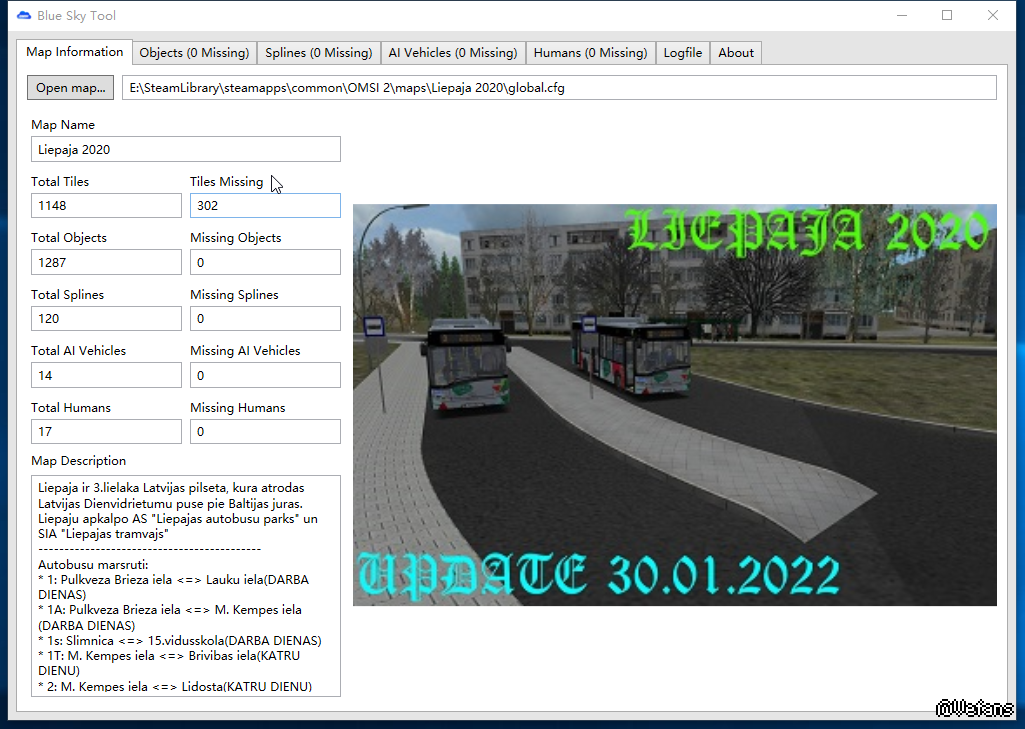
Task: Click the Liepaja 2020 map preview image
Action: [x=674, y=405]
